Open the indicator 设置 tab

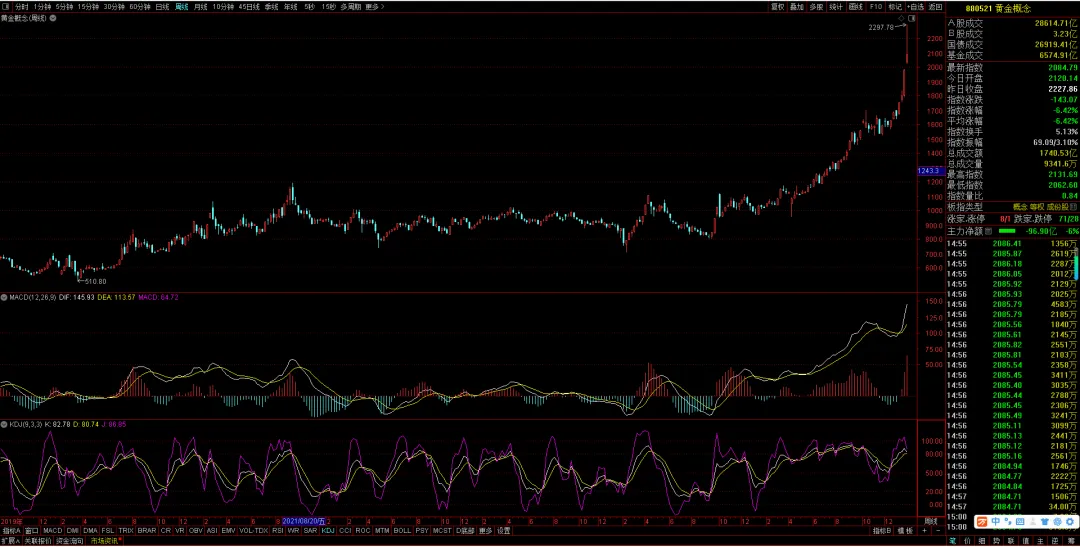point(504,530)
